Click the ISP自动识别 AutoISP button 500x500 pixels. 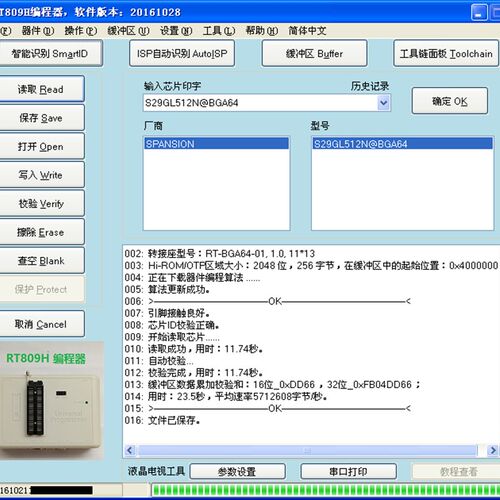[182, 53]
